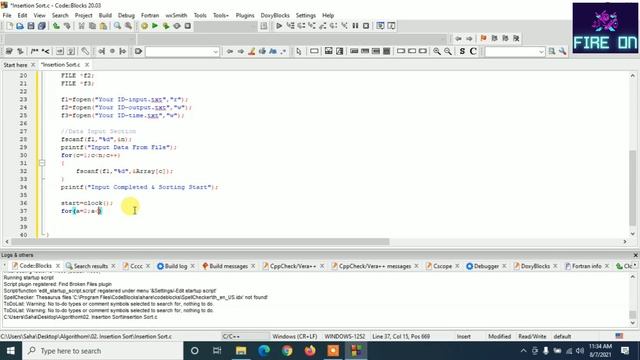Click the editor vertical scrollbar thumb
Viewport: 640px width, 360px height.
tap(633, 188)
